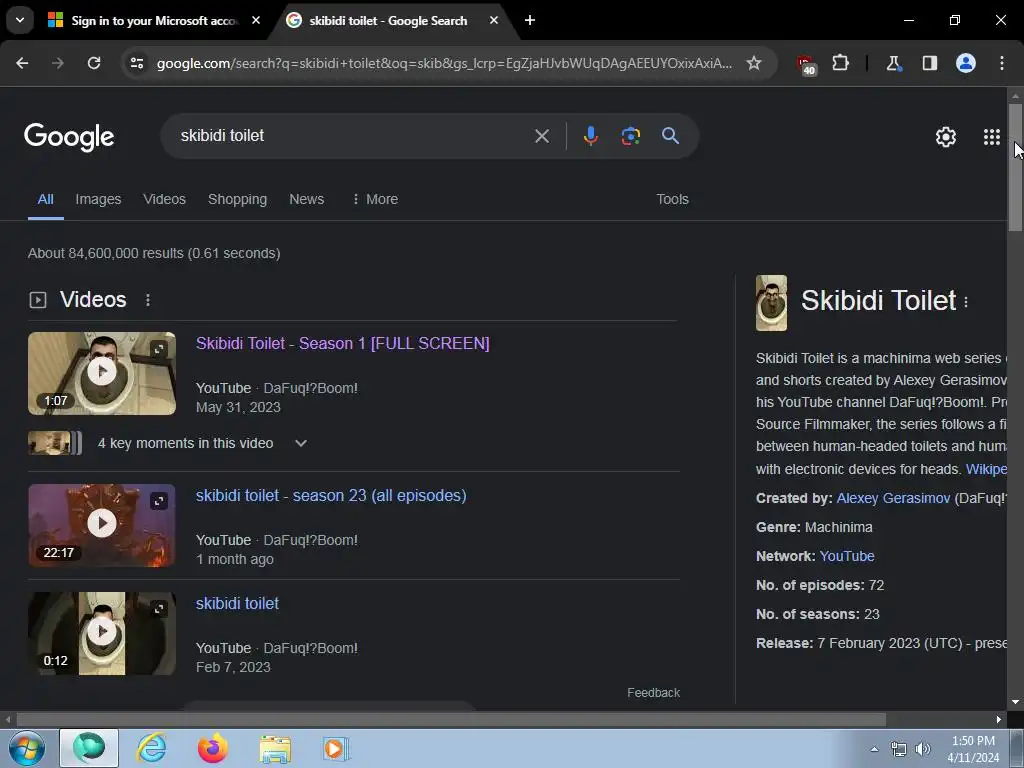This screenshot has height=768, width=1024.
Task: Close the Microsoft account sign-in tab
Action: pos(256,20)
